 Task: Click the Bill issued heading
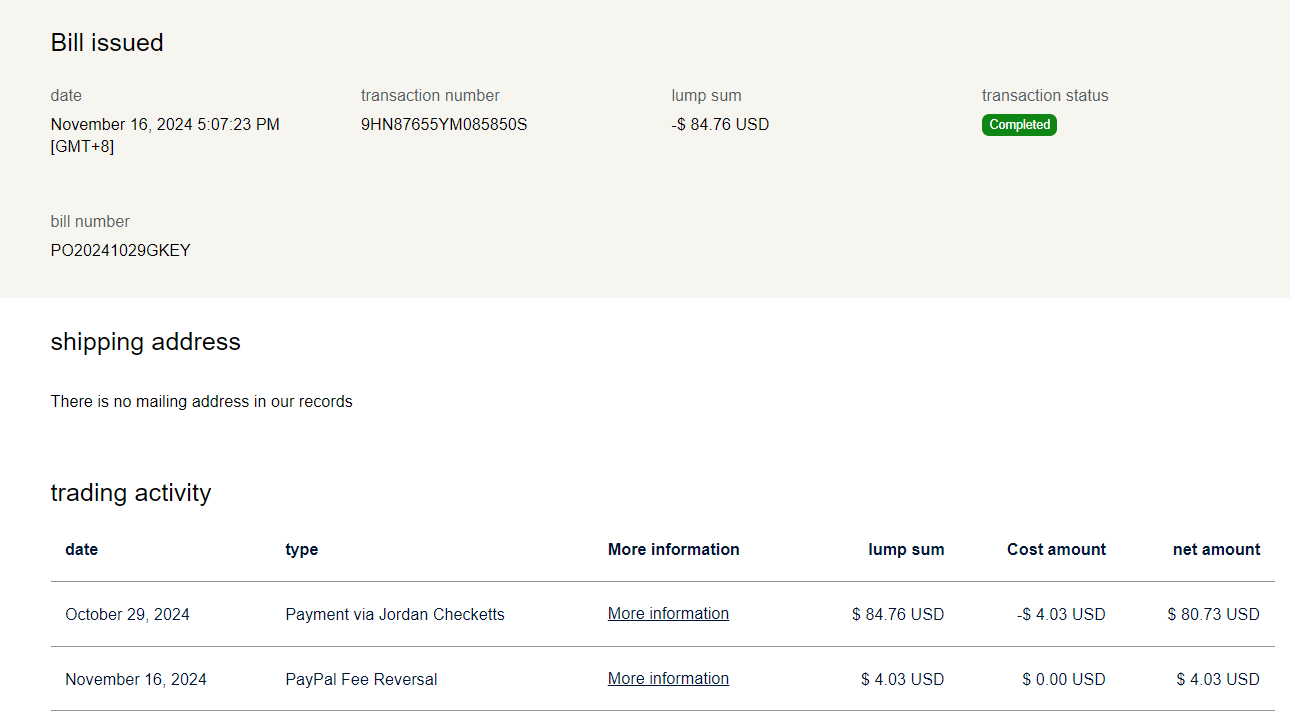107,43
